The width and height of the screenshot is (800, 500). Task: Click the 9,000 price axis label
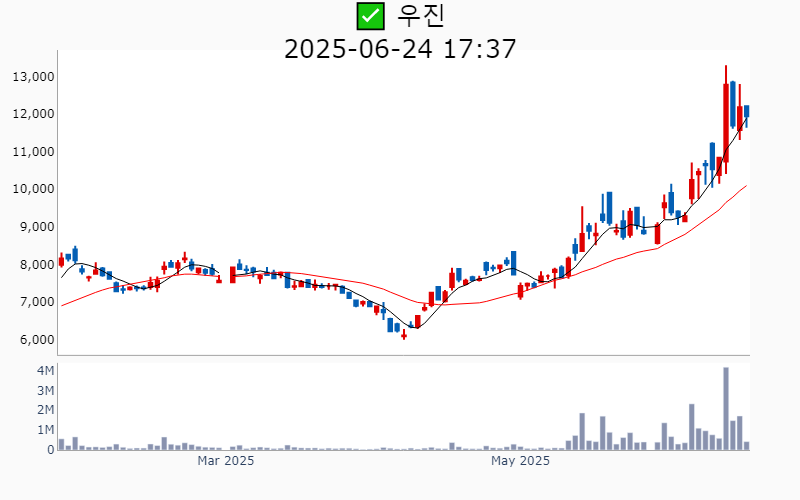[x=37, y=227]
